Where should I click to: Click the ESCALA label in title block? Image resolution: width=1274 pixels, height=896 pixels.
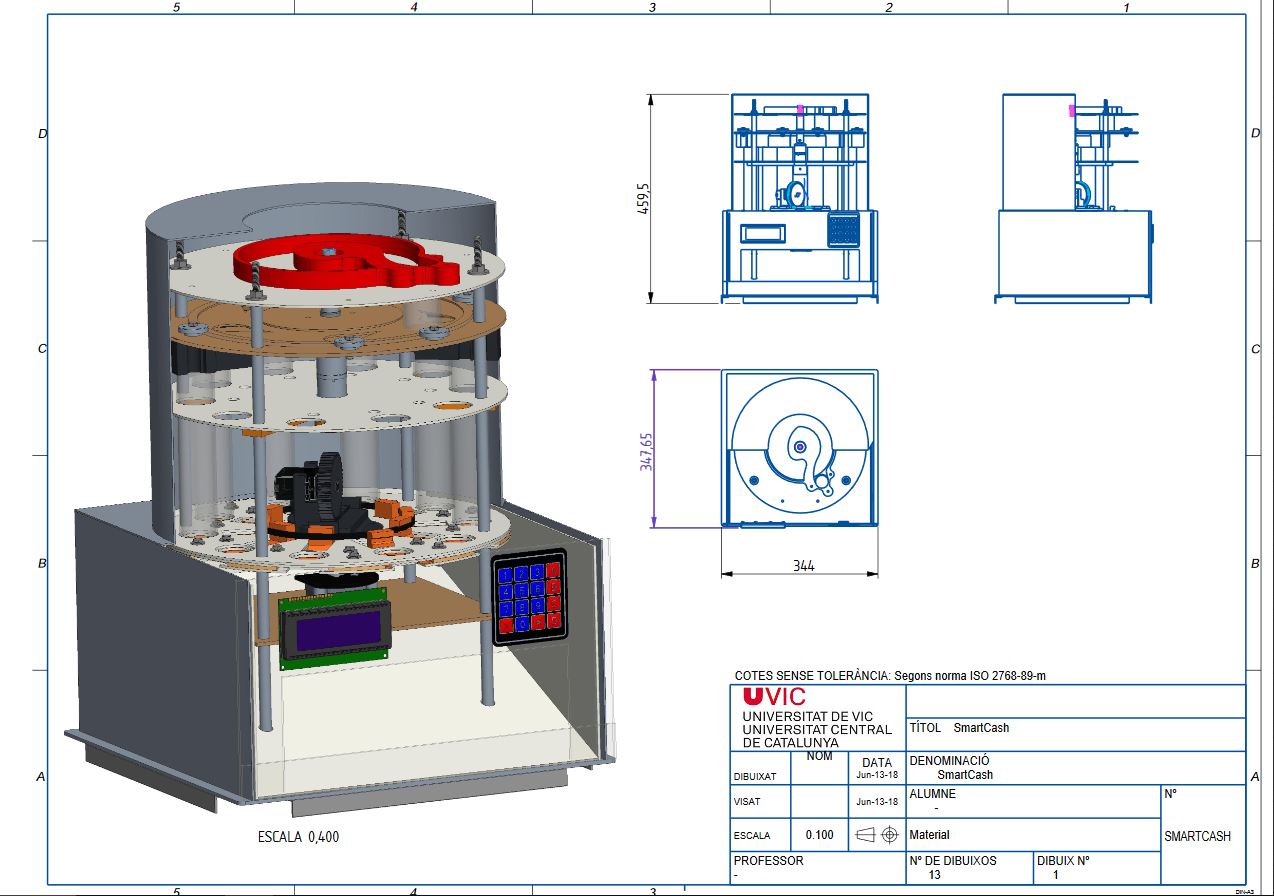click(x=752, y=836)
